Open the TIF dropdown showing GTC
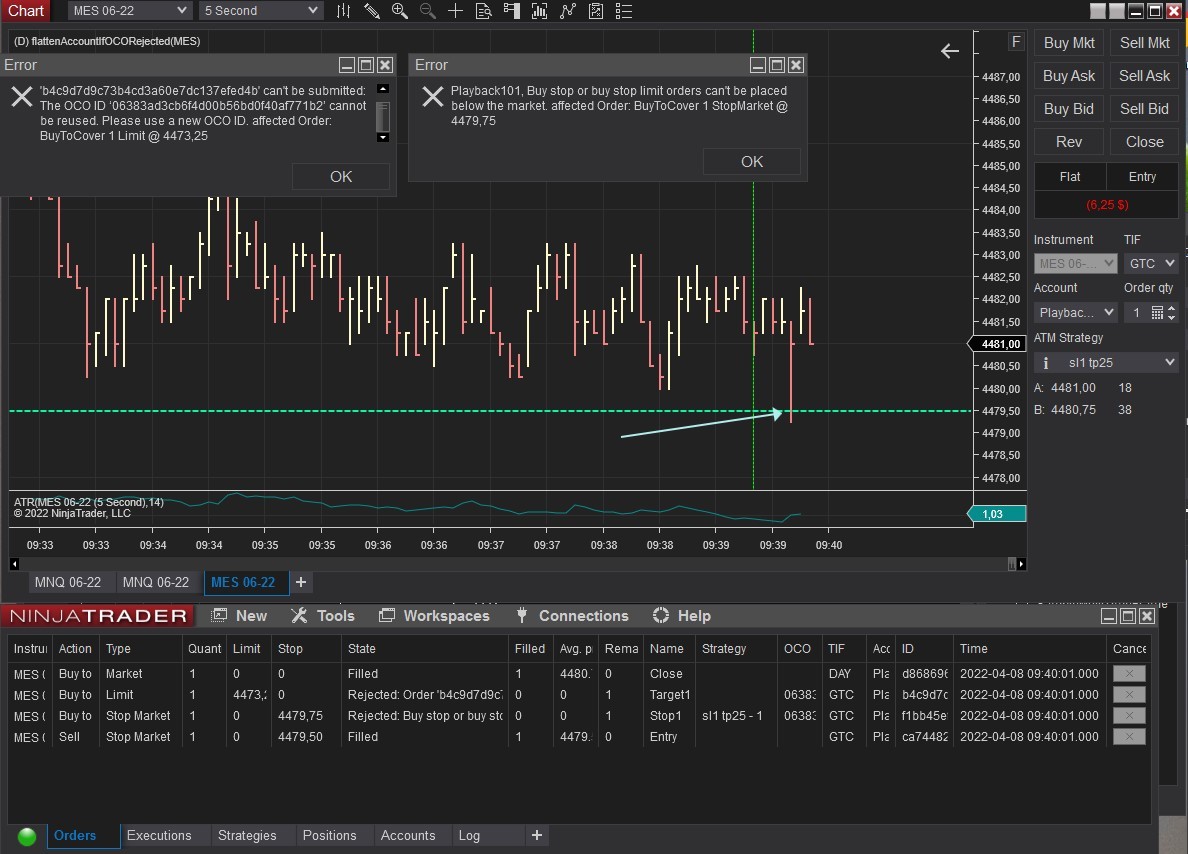1188x854 pixels. [1152, 264]
